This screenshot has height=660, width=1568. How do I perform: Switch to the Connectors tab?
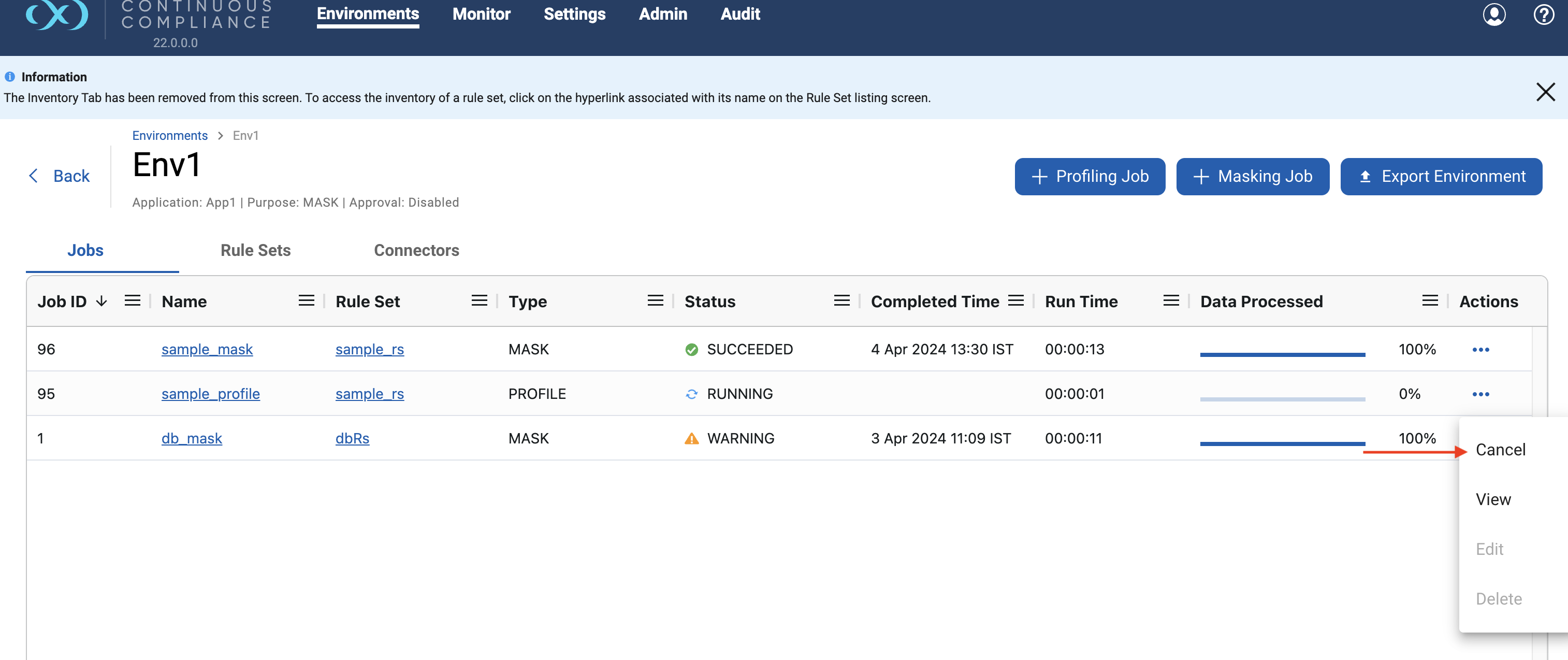[416, 250]
